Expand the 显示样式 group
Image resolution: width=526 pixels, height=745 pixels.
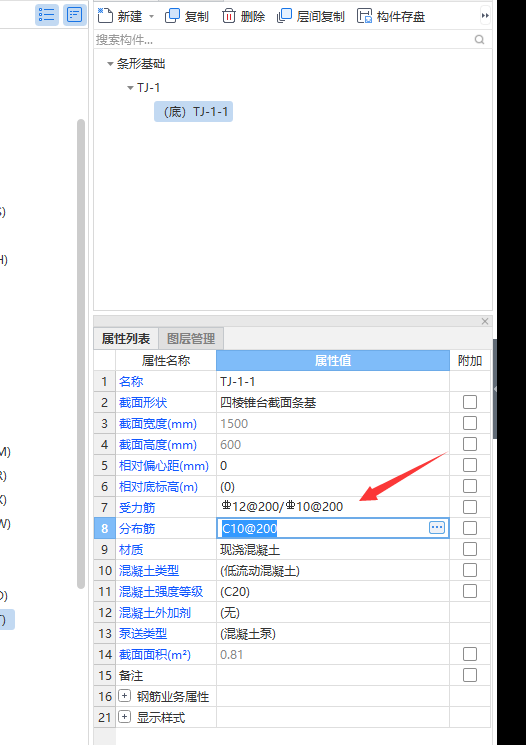pyautogui.click(x=124, y=716)
